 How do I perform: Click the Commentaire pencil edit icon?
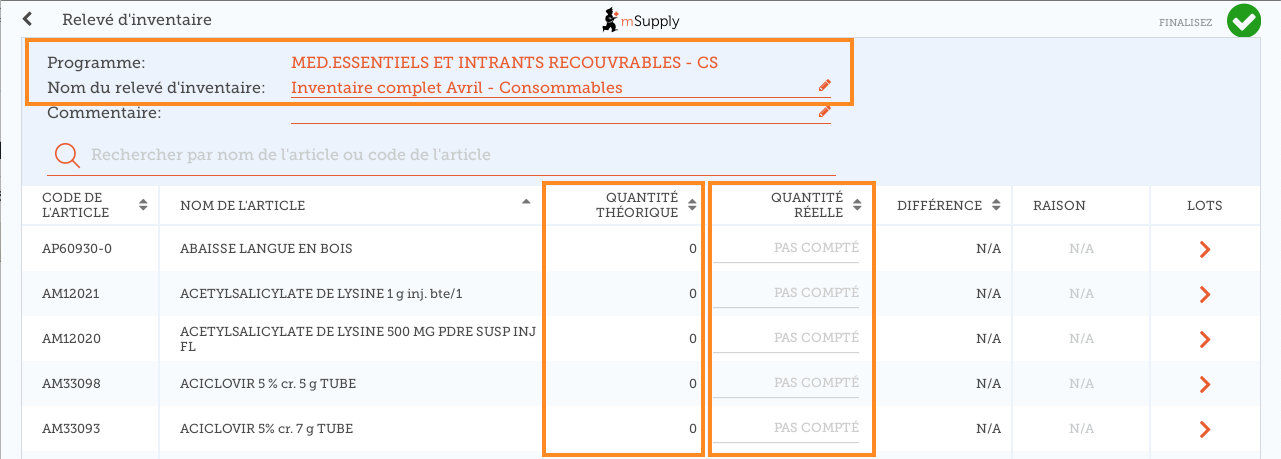(824, 112)
